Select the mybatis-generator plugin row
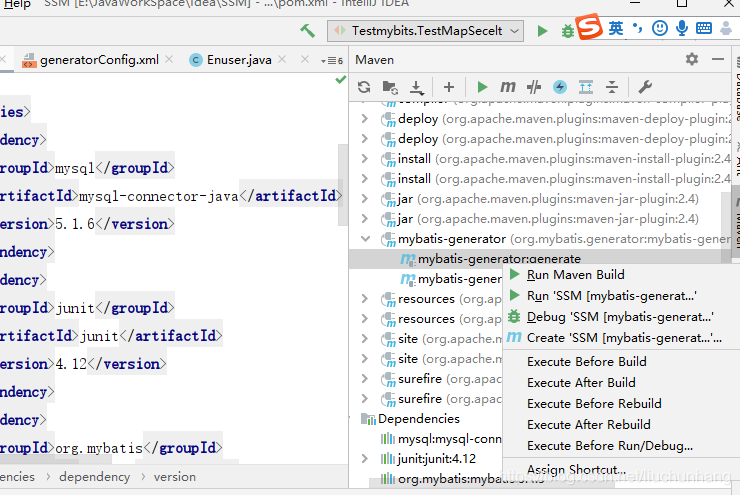The width and height of the screenshot is (740, 495). pyautogui.click(x=539, y=239)
